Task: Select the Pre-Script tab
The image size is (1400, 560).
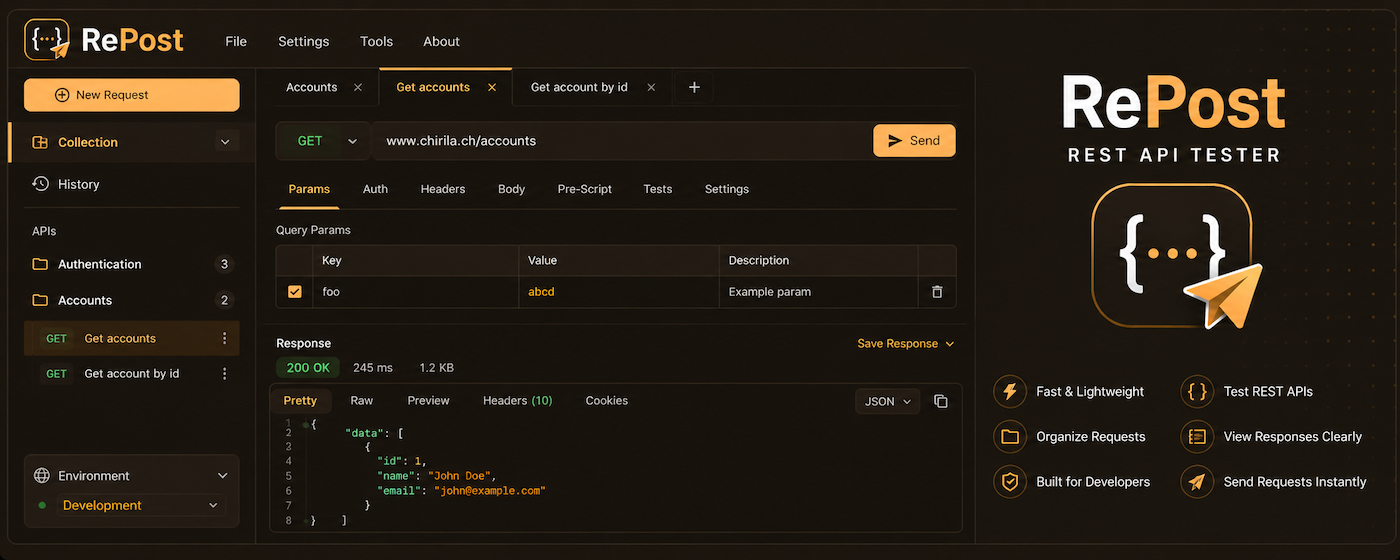Action: tap(585, 189)
